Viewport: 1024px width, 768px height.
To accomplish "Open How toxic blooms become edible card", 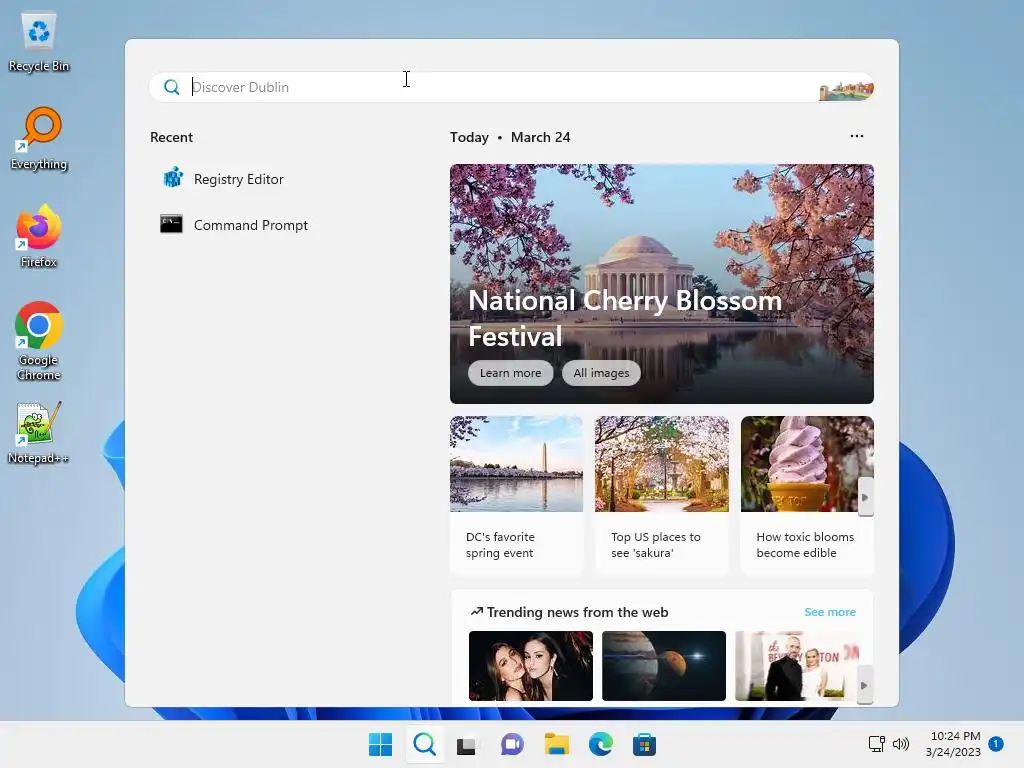I will coord(807,496).
